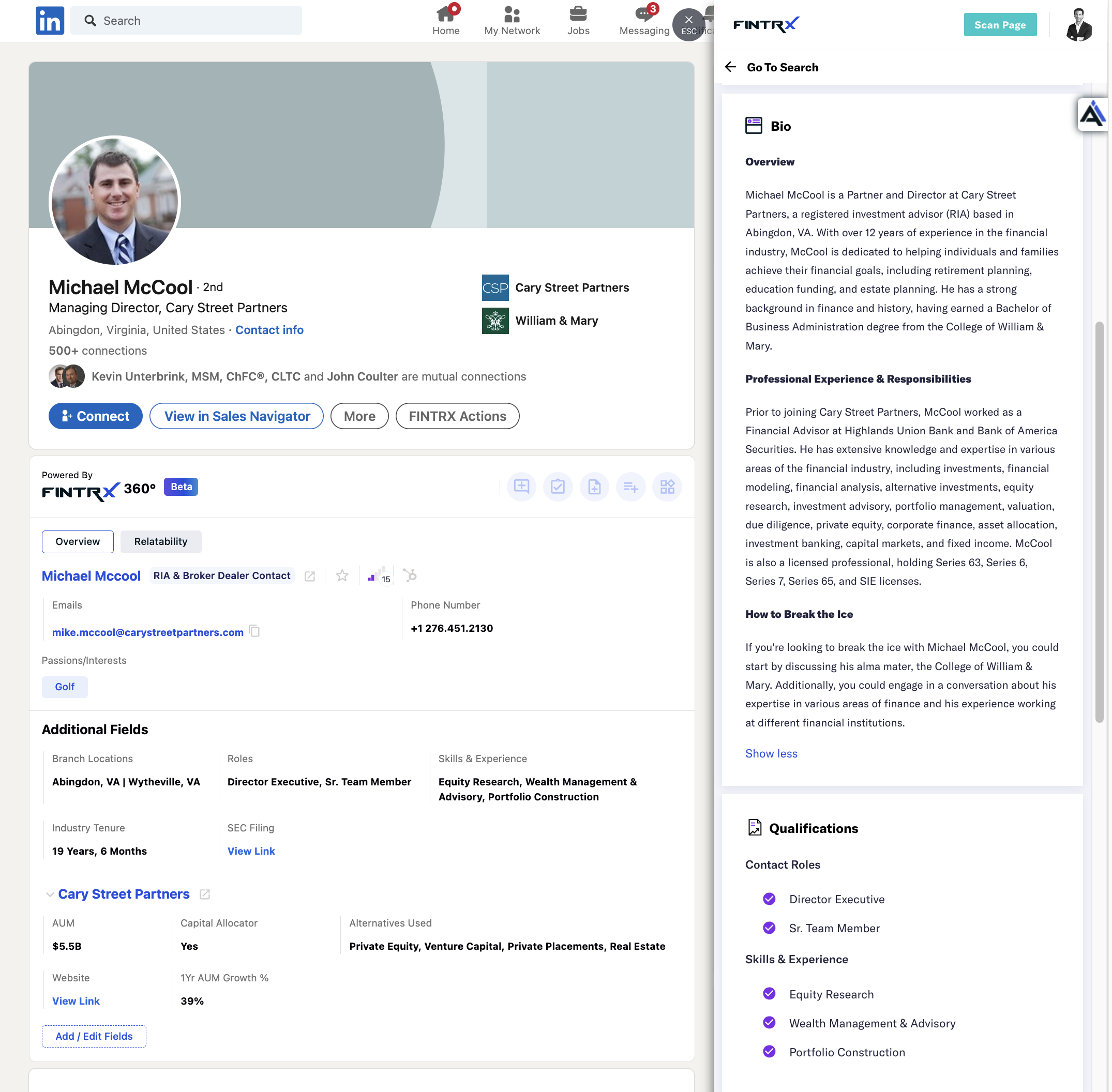Click Show less link to collapse bio section
This screenshot has width=1112, height=1092.
[771, 753]
